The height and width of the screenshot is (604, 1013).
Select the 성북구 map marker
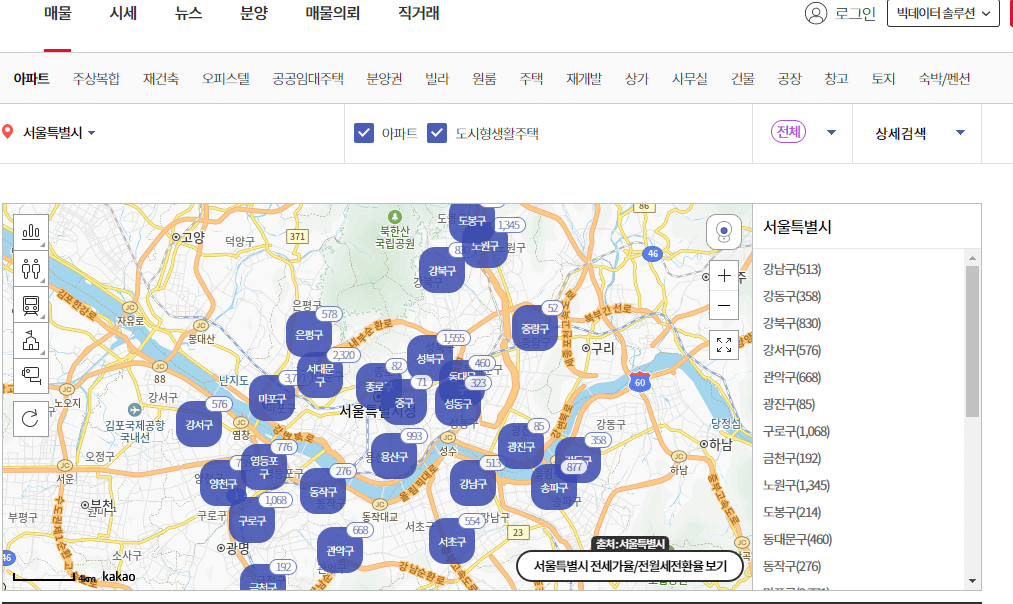(x=430, y=358)
